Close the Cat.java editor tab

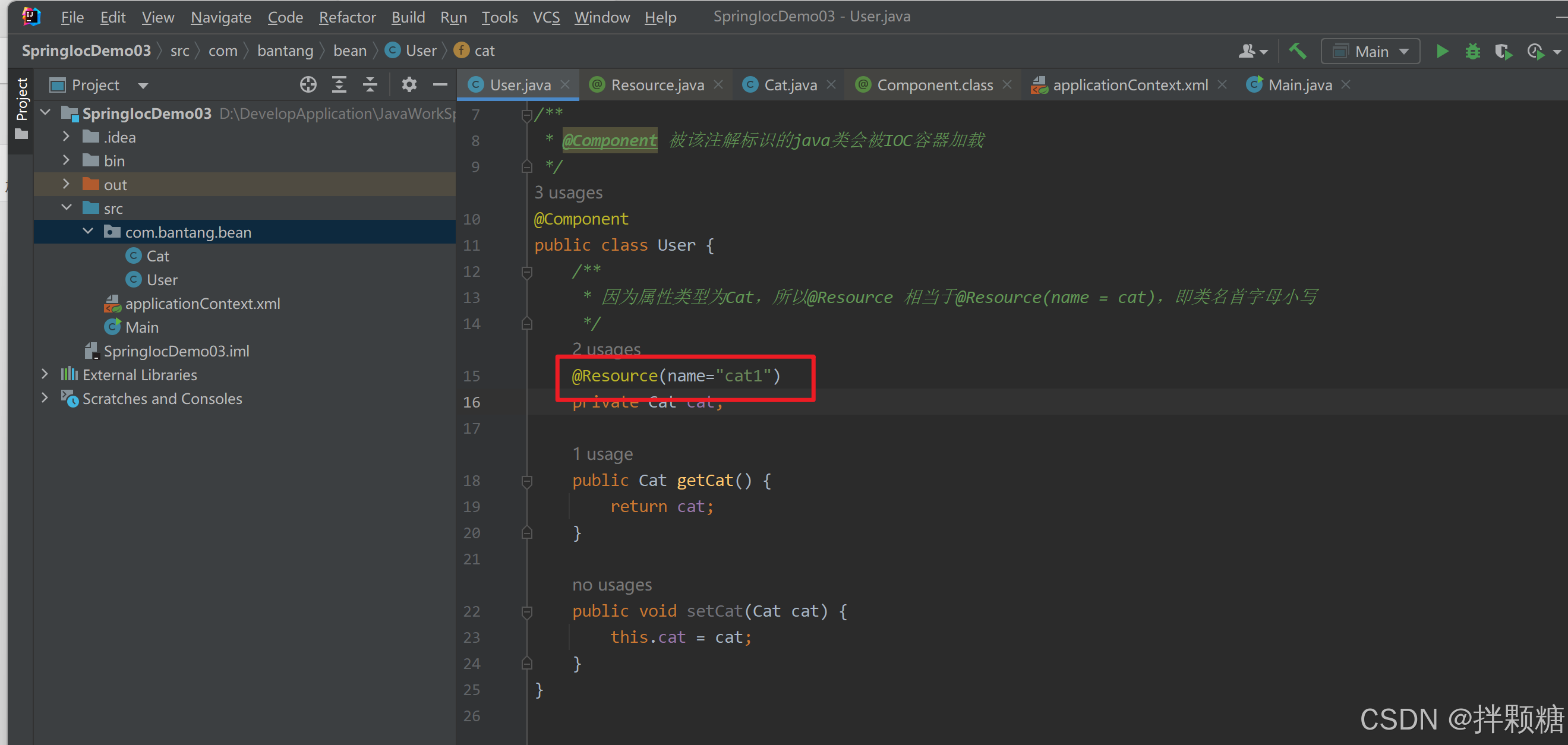(x=831, y=84)
